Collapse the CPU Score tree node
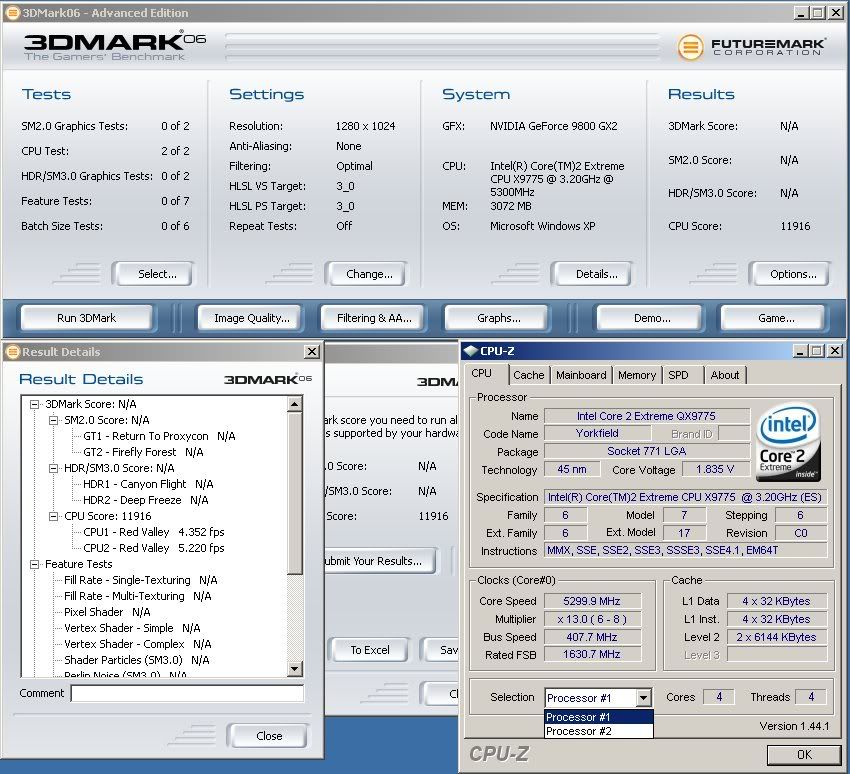This screenshot has width=850, height=774. [x=53, y=516]
